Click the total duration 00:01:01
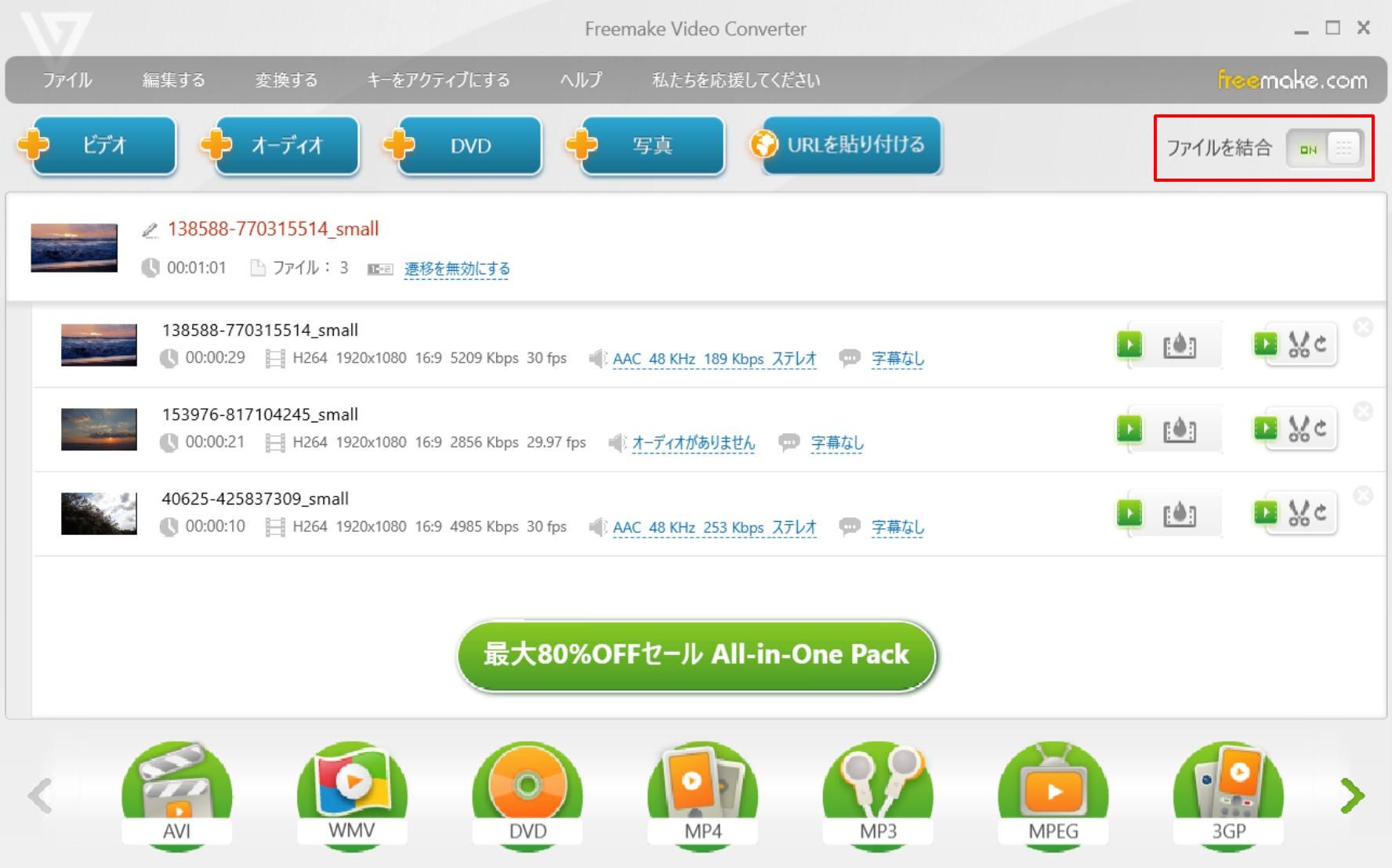Image resolution: width=1392 pixels, height=868 pixels. [196, 268]
